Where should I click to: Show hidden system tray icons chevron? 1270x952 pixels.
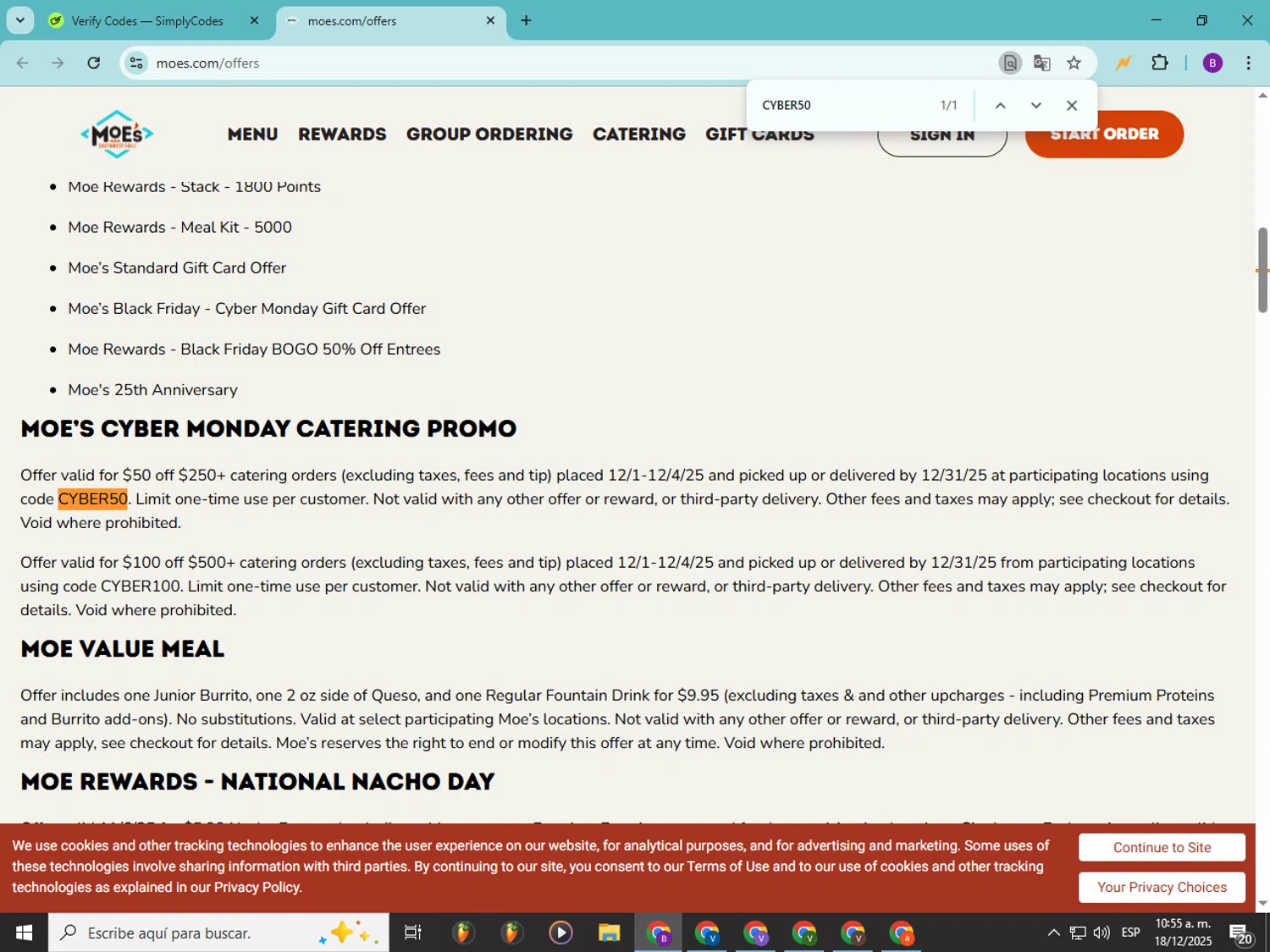(1053, 933)
